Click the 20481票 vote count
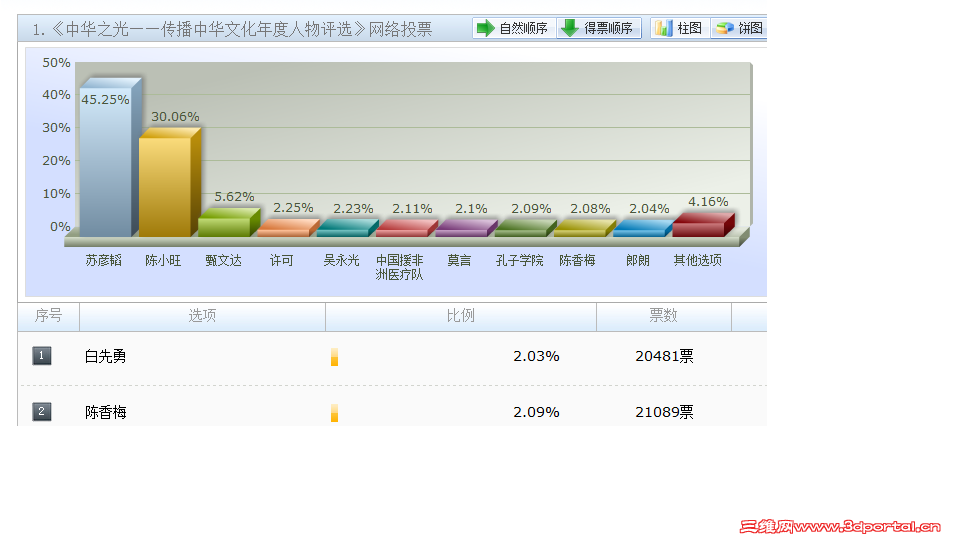 (x=664, y=356)
